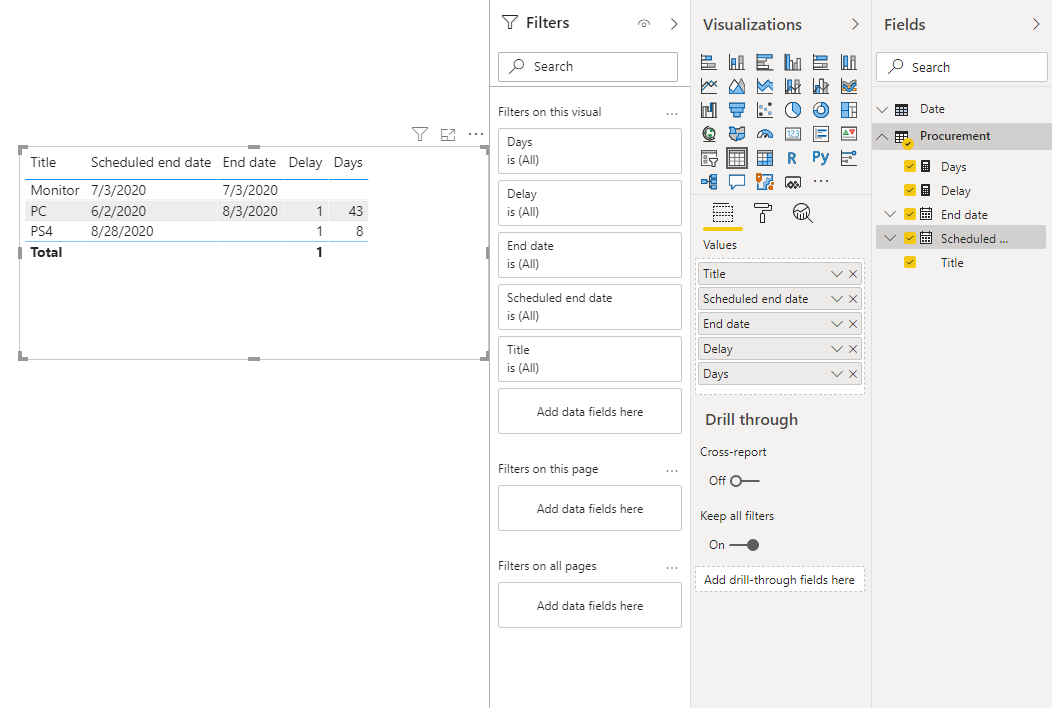Select the Card (123) visual
This screenshot has height=708, width=1052.
(792, 134)
